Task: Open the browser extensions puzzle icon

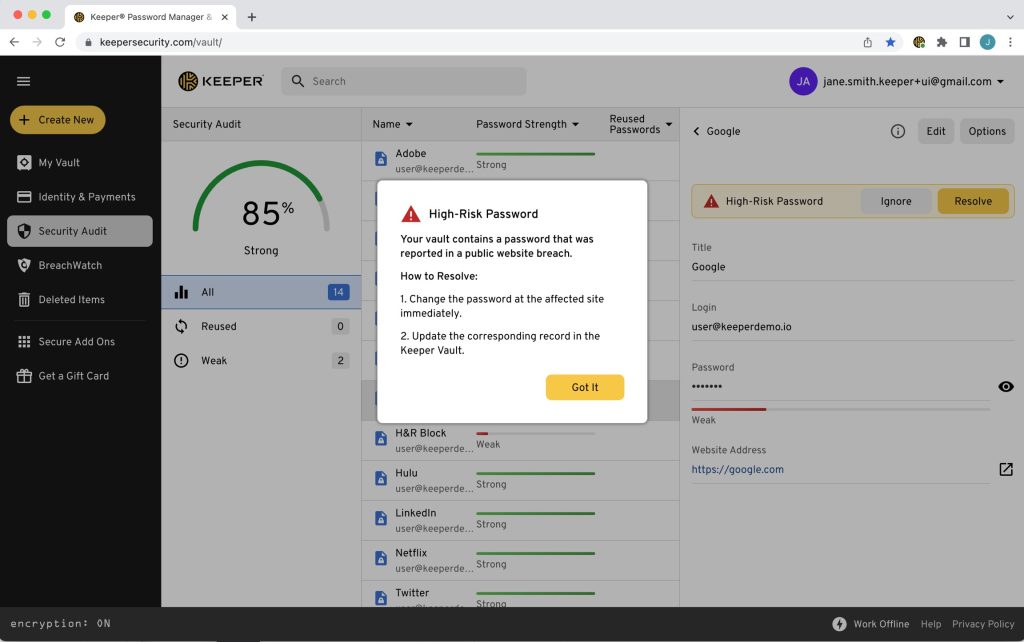Action: coord(942,42)
